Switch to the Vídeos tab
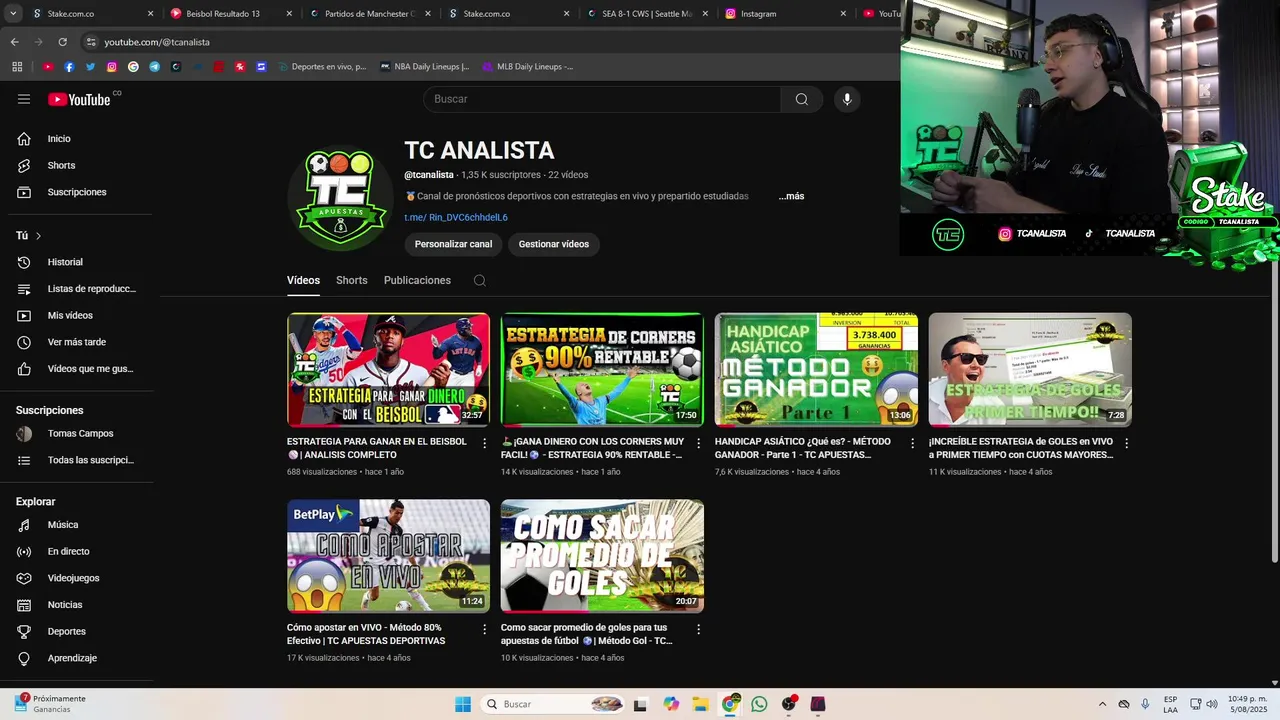1280x720 pixels. pyautogui.click(x=303, y=280)
